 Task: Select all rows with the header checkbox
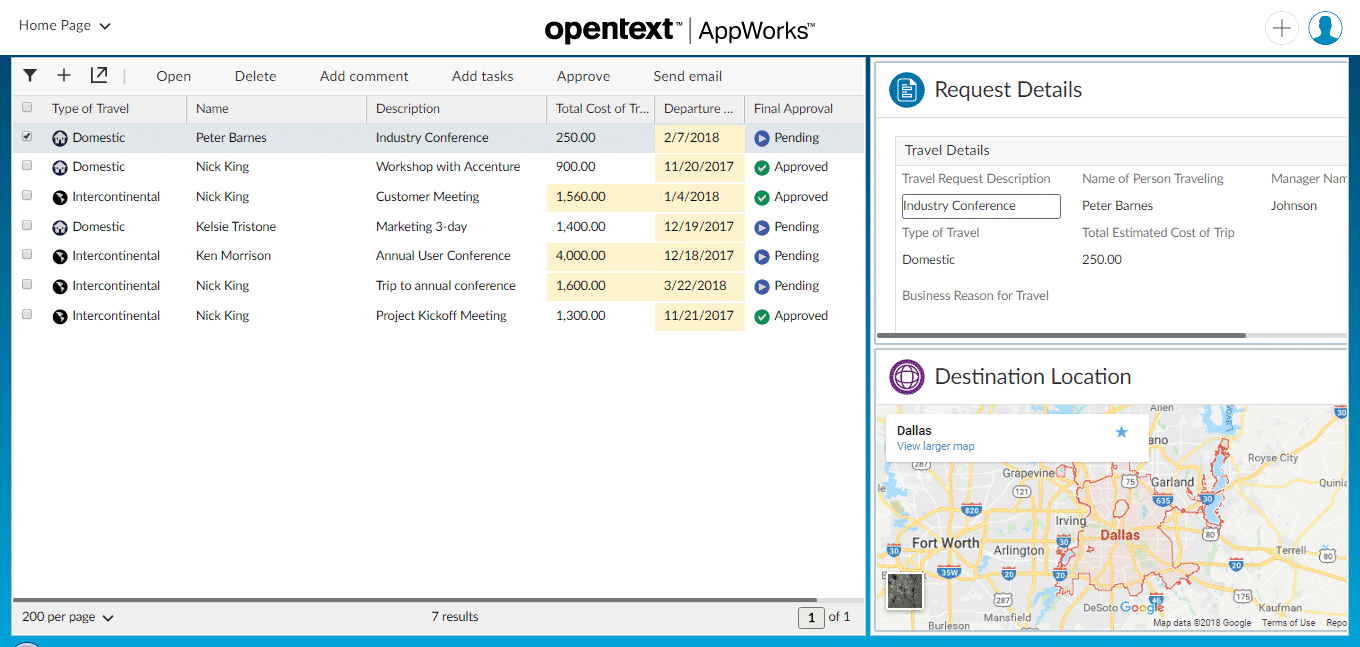(x=26, y=108)
